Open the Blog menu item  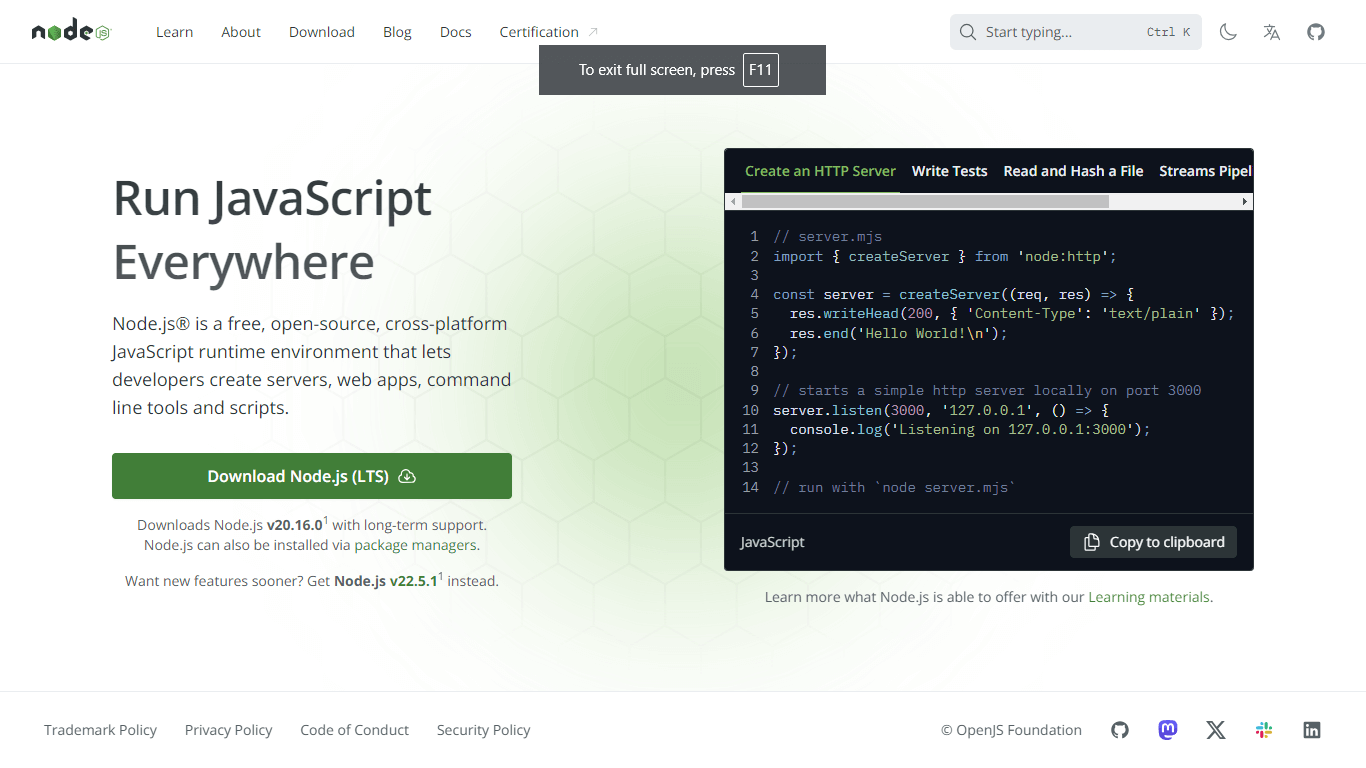point(397,32)
